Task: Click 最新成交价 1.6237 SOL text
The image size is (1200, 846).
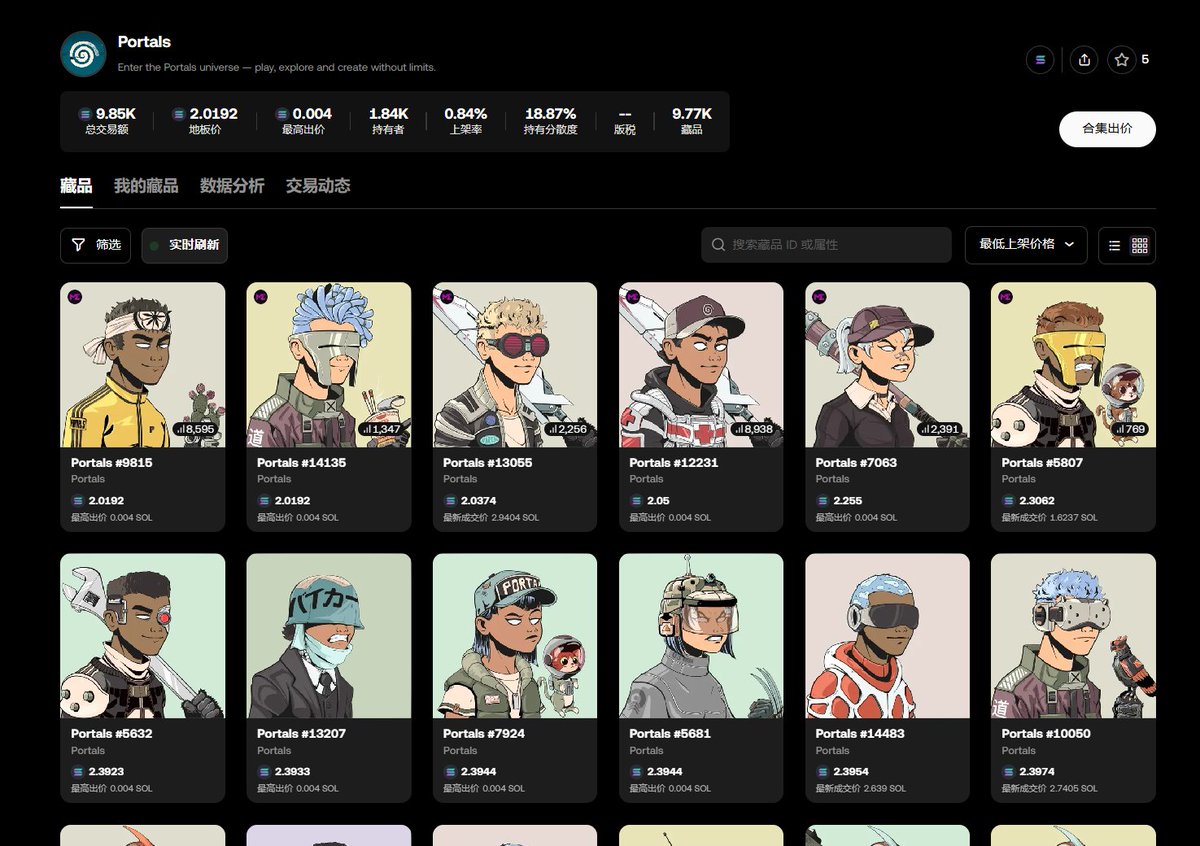Action: pos(1049,518)
